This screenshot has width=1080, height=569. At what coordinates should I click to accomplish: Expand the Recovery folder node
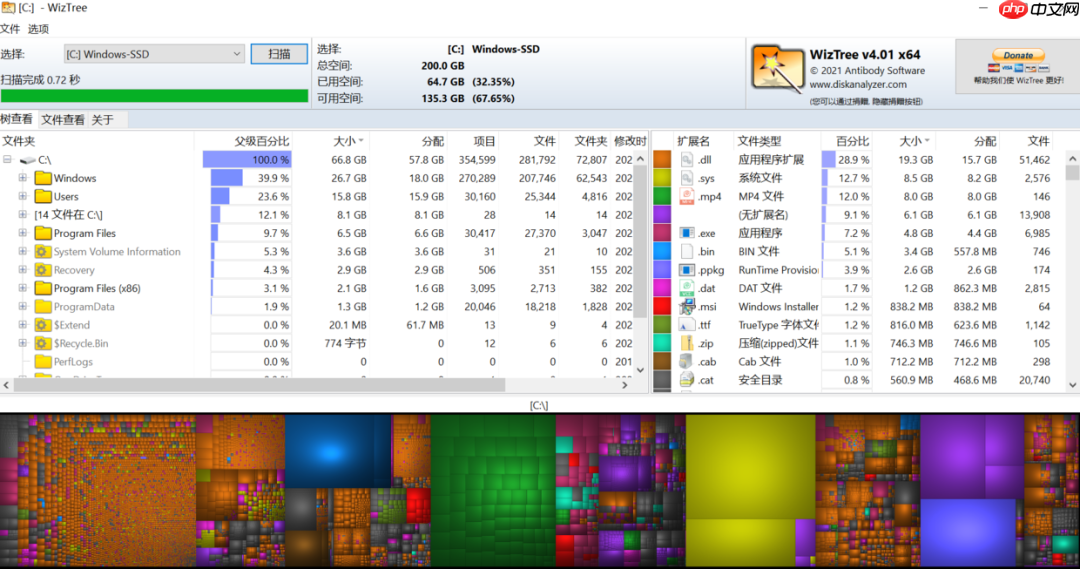coord(23,269)
